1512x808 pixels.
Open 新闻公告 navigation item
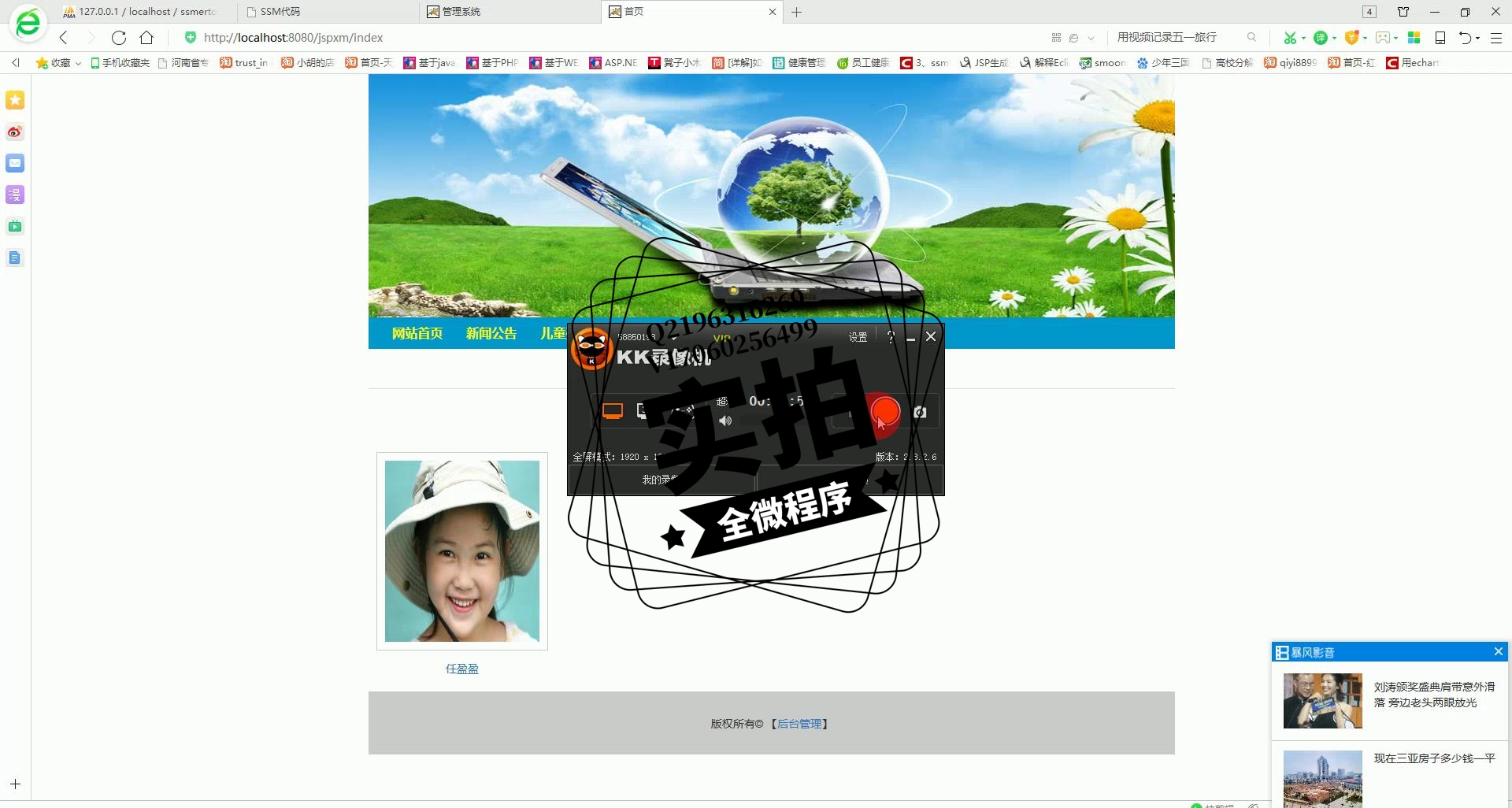(491, 333)
